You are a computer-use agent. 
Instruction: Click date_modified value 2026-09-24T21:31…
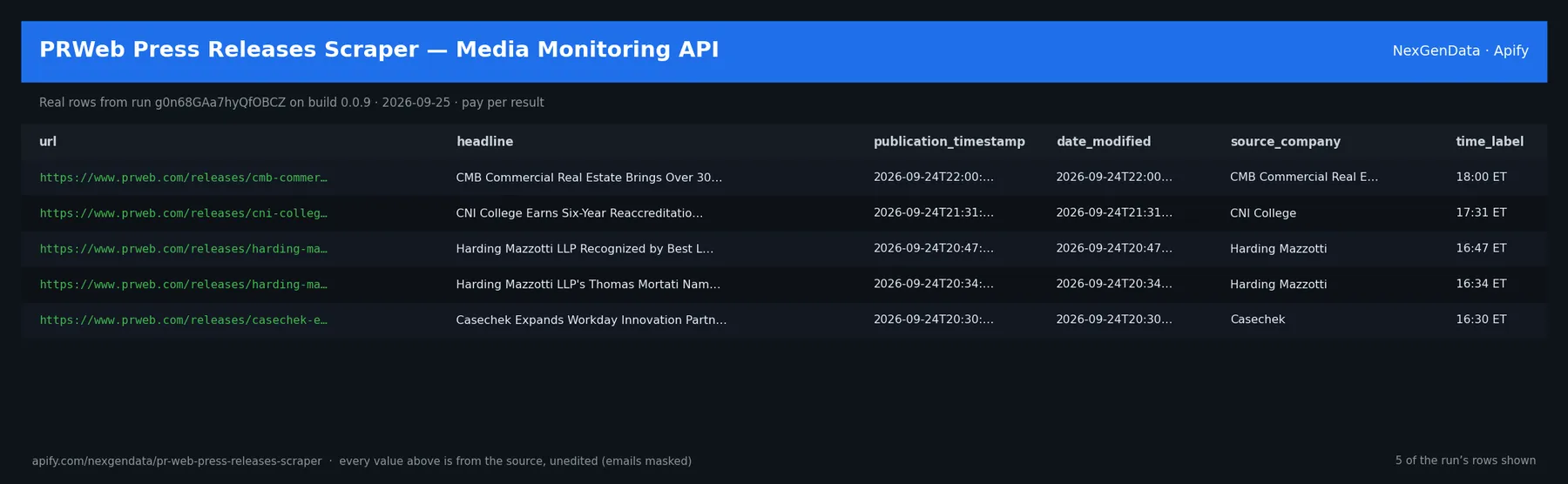pos(1114,213)
